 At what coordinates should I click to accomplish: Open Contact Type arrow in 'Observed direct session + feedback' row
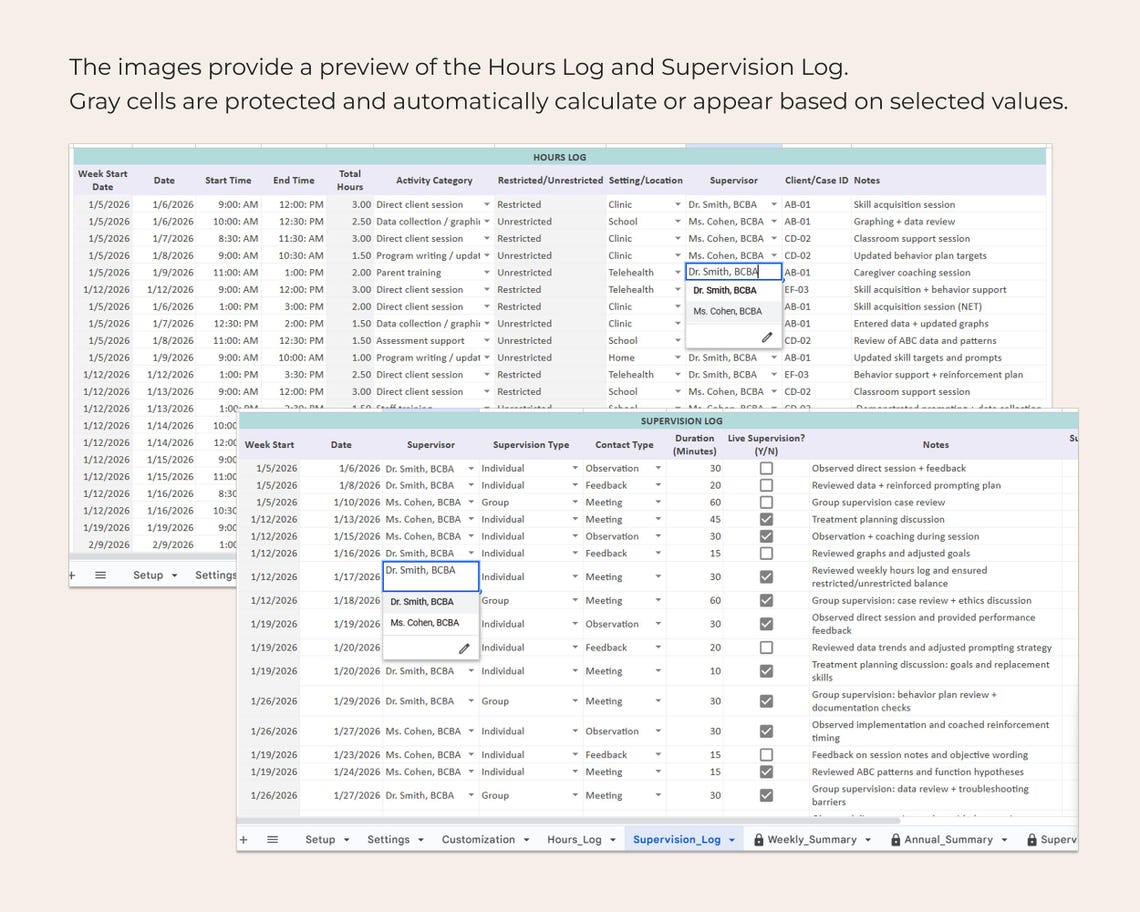click(658, 468)
